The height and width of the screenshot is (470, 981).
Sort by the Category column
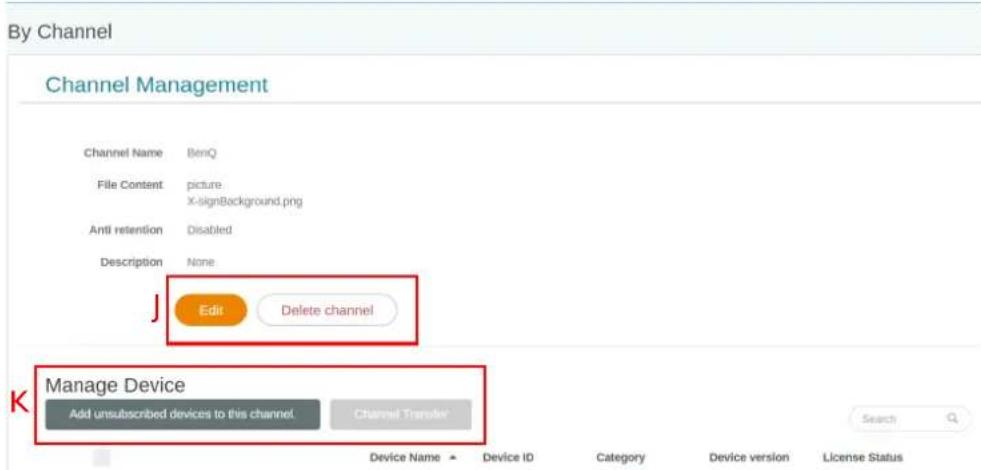(621, 458)
